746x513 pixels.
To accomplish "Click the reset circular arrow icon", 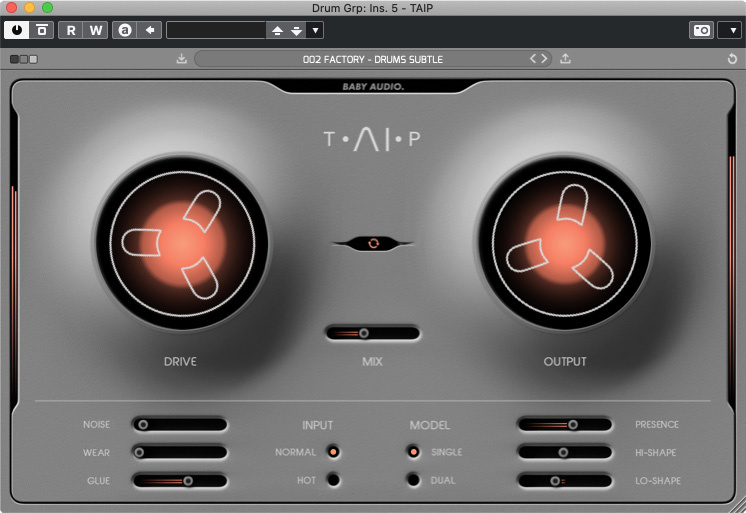I will coord(732,59).
